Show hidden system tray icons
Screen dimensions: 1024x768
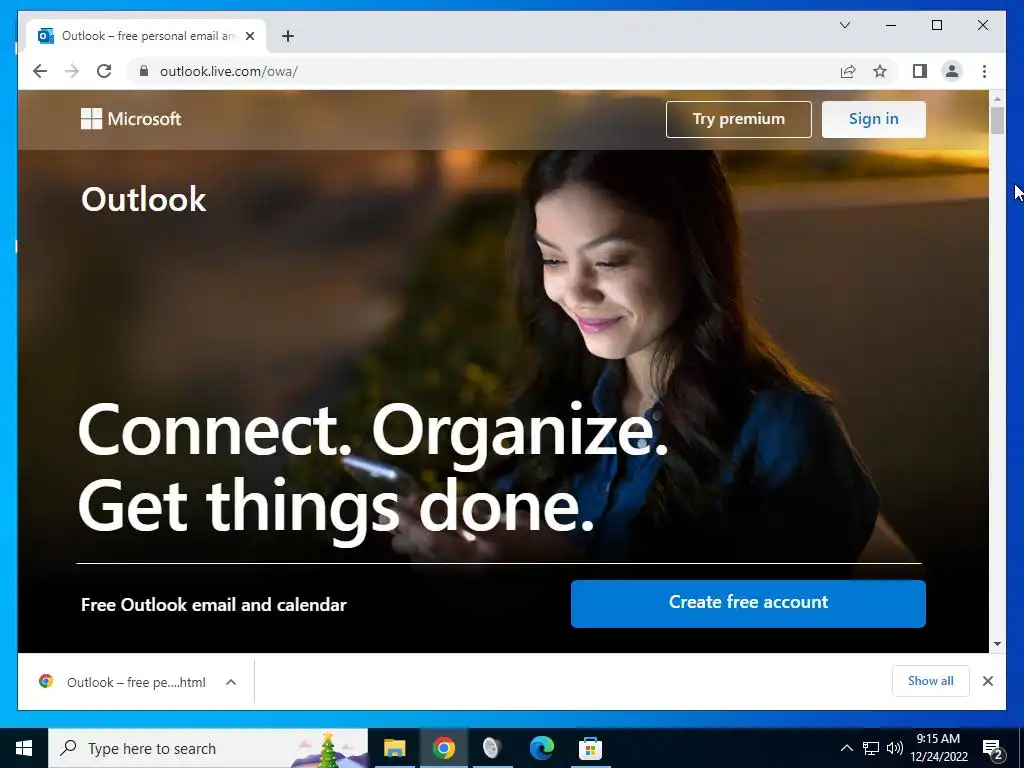846,748
